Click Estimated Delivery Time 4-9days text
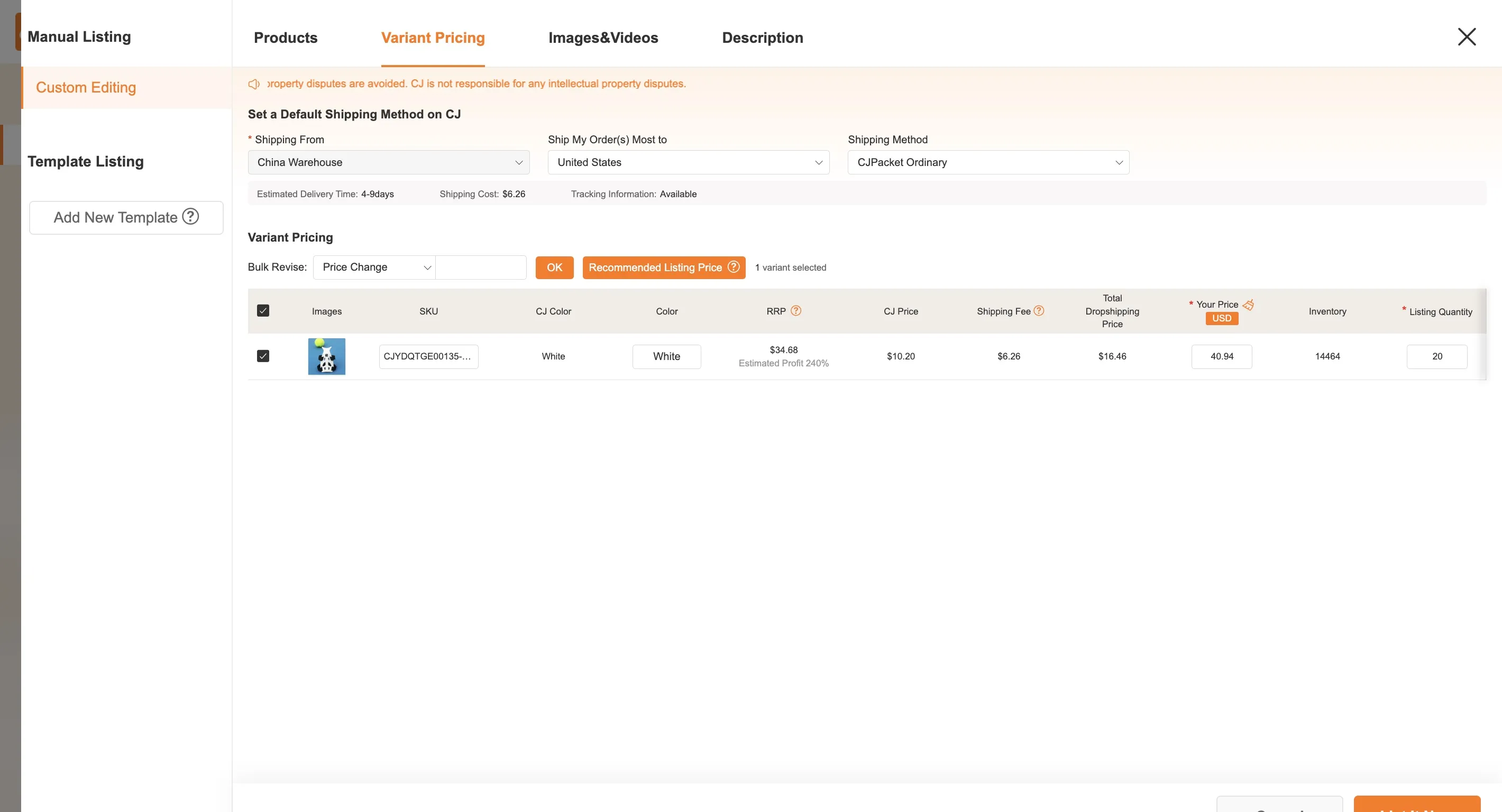Image resolution: width=1502 pixels, height=812 pixels. [x=325, y=194]
